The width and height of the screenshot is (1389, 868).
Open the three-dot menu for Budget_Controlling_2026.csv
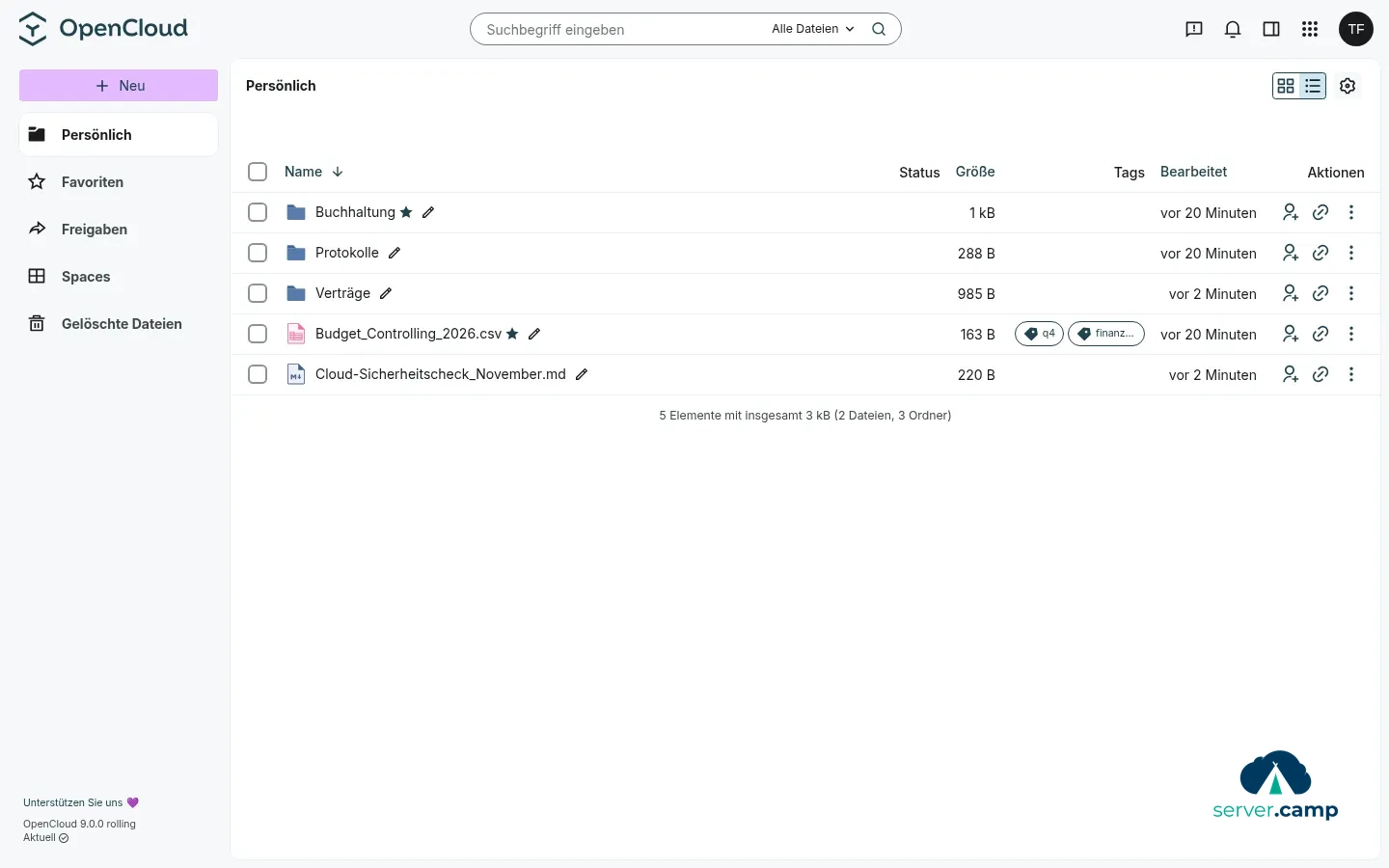coord(1351,334)
